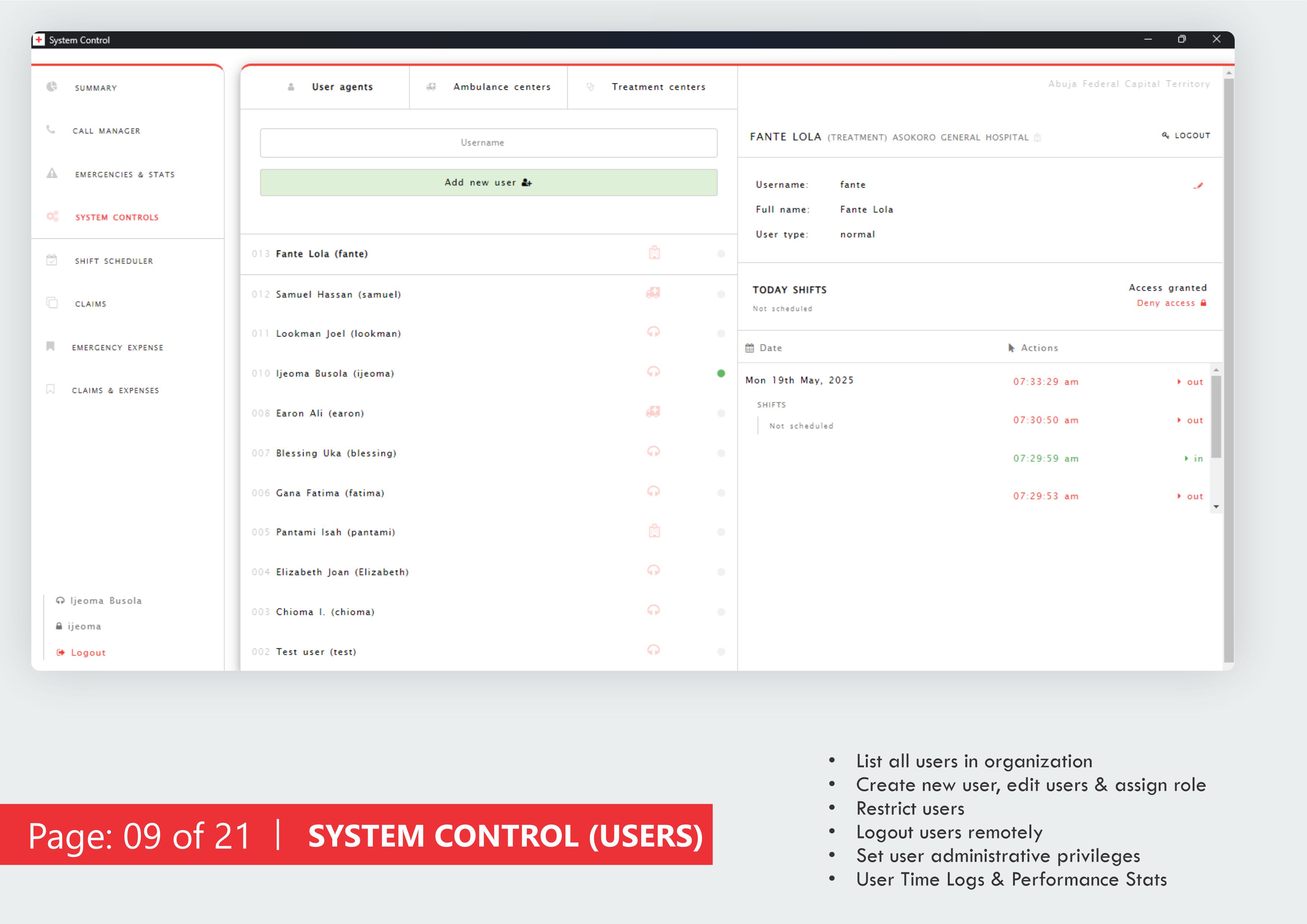This screenshot has height=924, width=1307.
Task: Select the Lookman Joel (lookman) user row
Action: pos(488,333)
